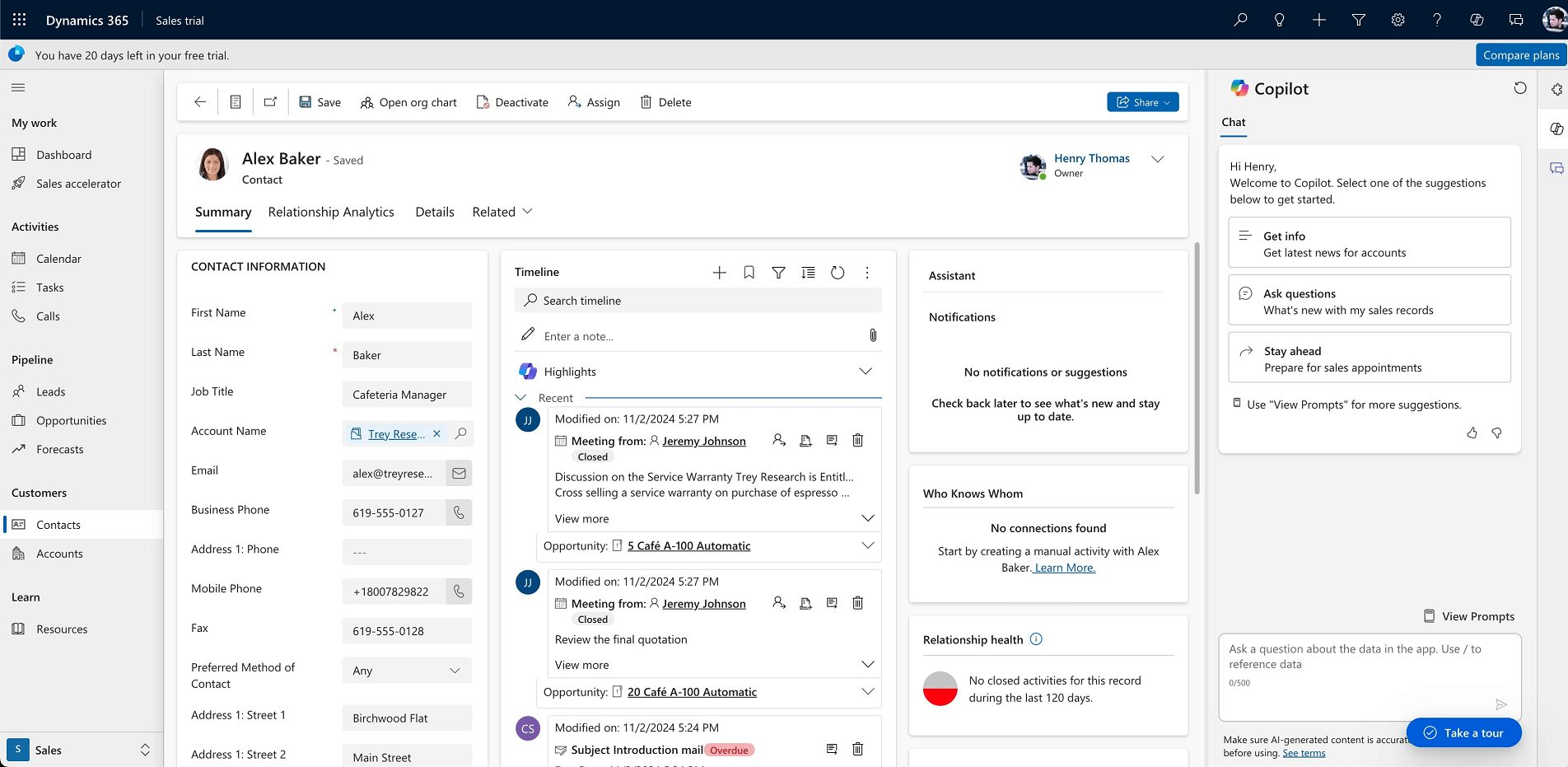Select Opportunities in the Pipeline section

pos(69,420)
